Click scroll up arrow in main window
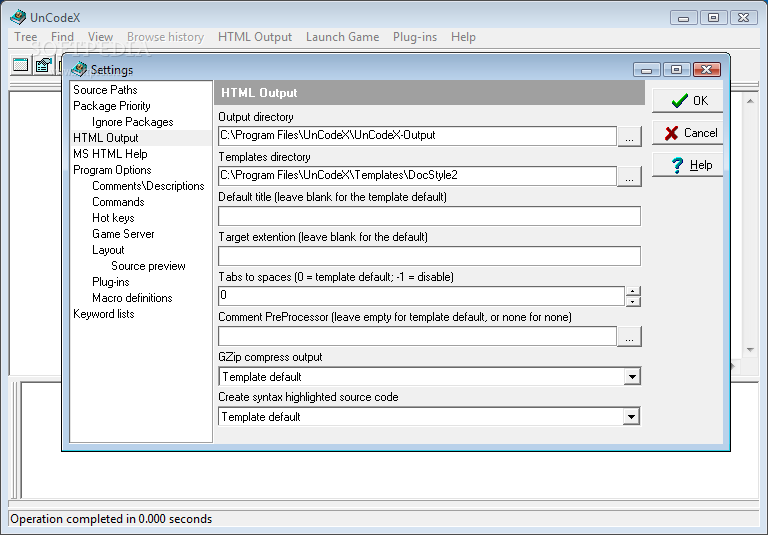The height and width of the screenshot is (535, 768). pyautogui.click(x=750, y=101)
